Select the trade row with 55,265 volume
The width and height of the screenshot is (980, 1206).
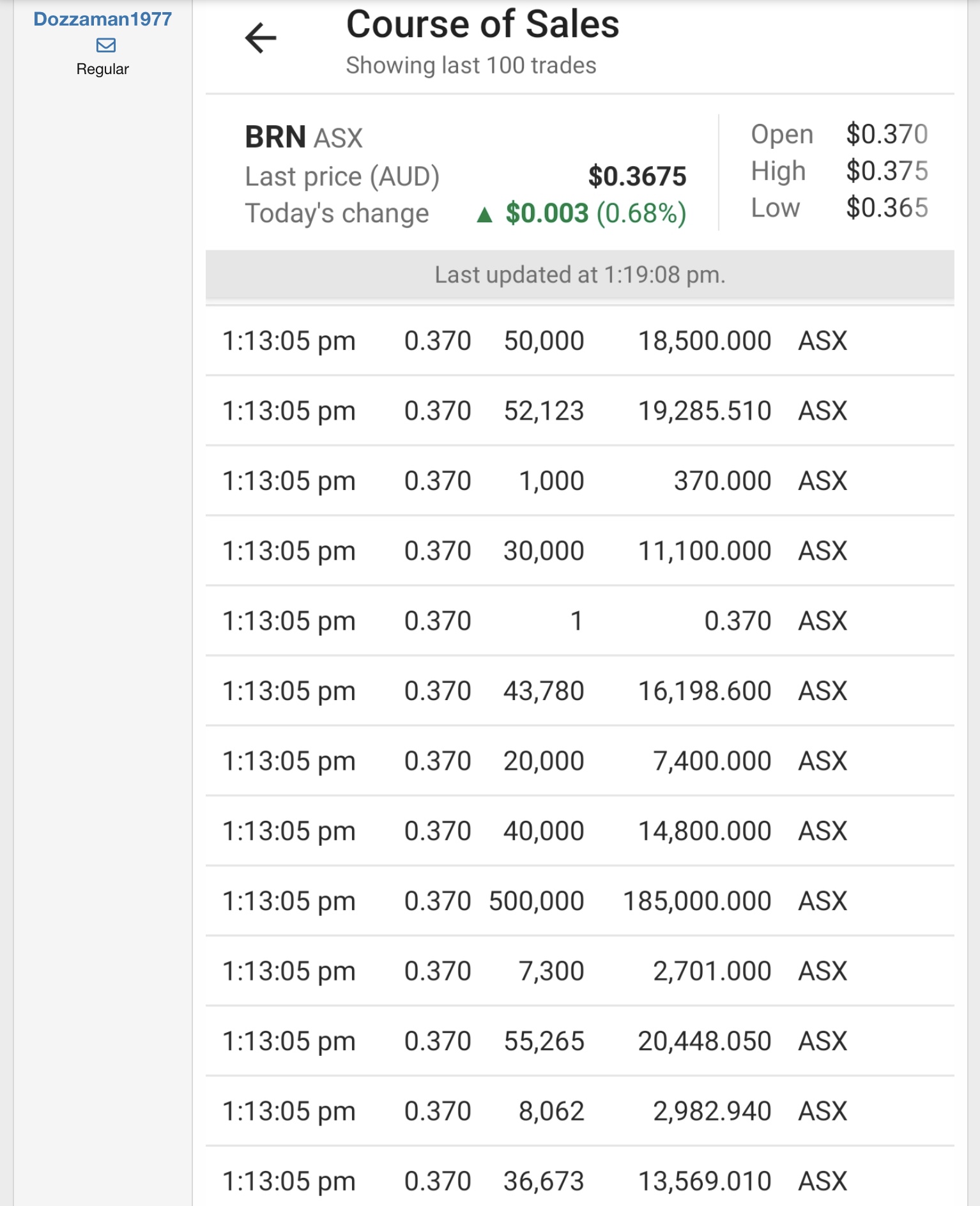[579, 1041]
